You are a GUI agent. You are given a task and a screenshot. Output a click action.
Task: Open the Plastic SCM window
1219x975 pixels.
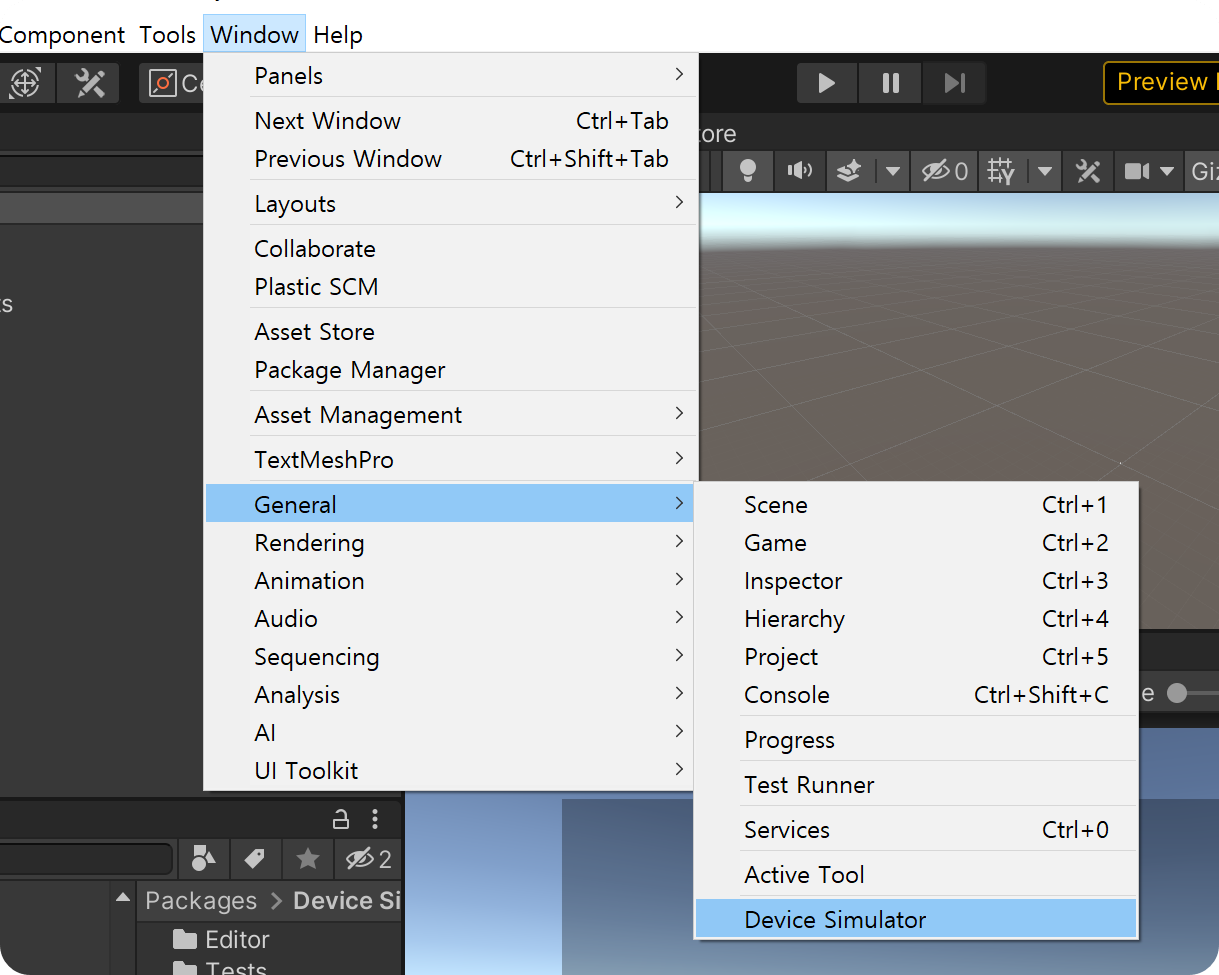coord(451,287)
